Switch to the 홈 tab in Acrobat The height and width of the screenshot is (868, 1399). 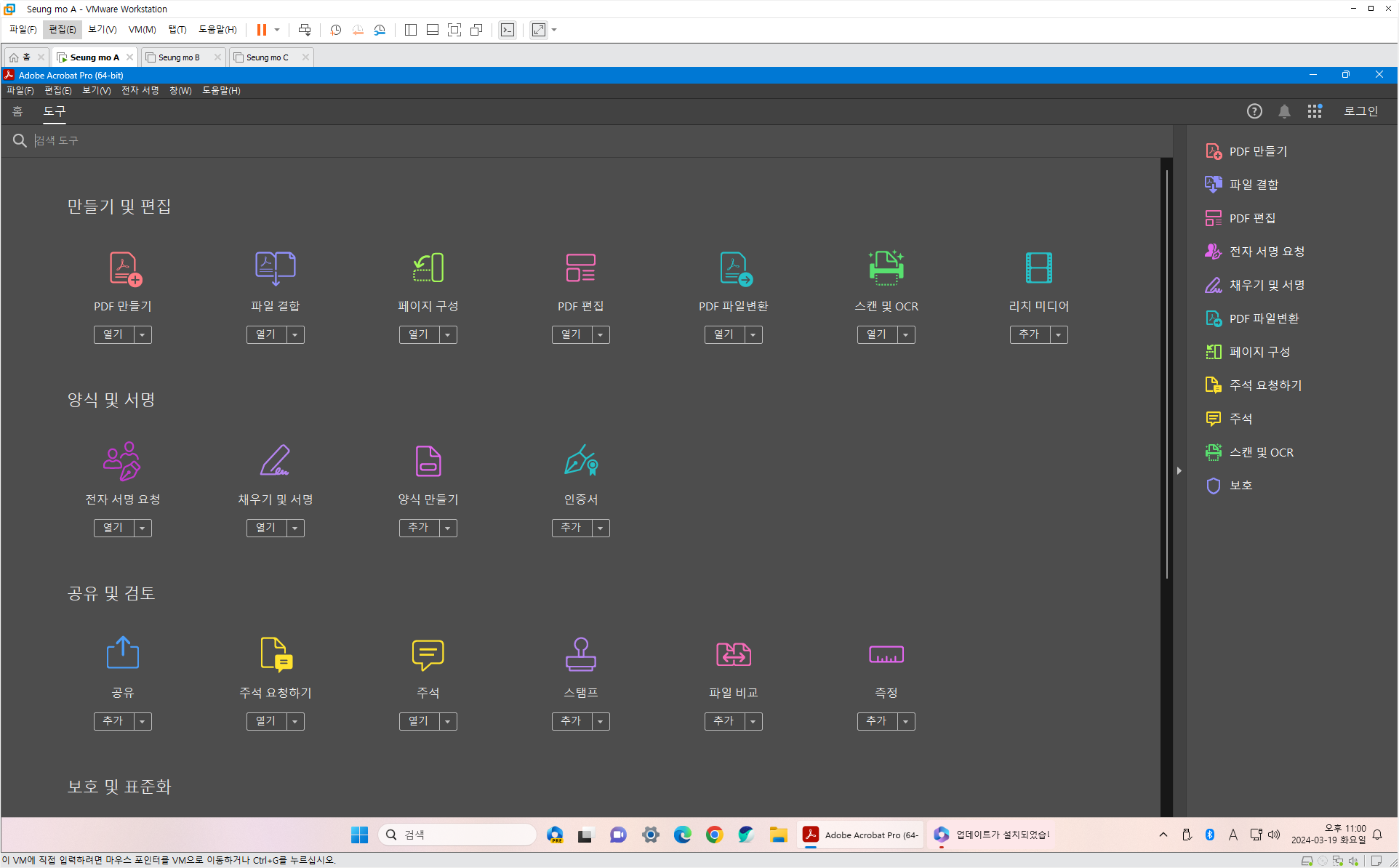coord(17,111)
